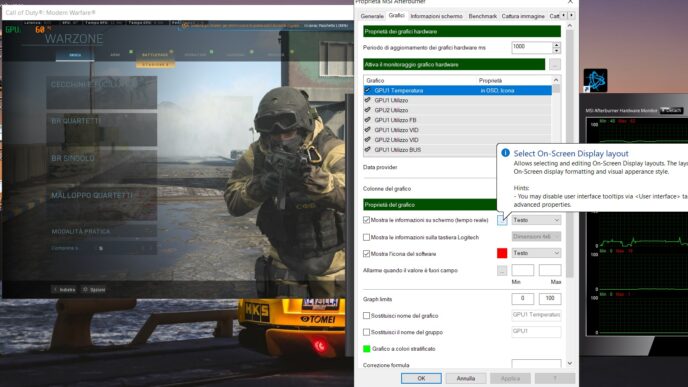Screen dimensions: 688x387
Task: Switch to the Generale tab
Action: click(372, 16)
